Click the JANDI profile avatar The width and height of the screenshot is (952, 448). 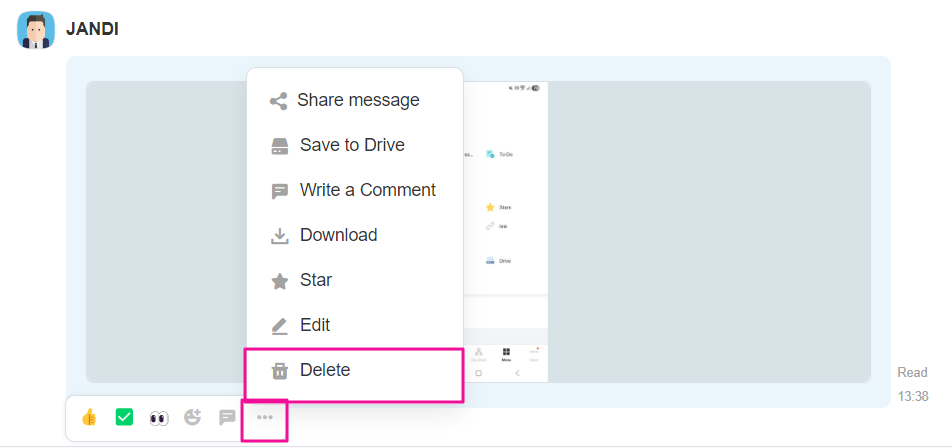[x=35, y=30]
